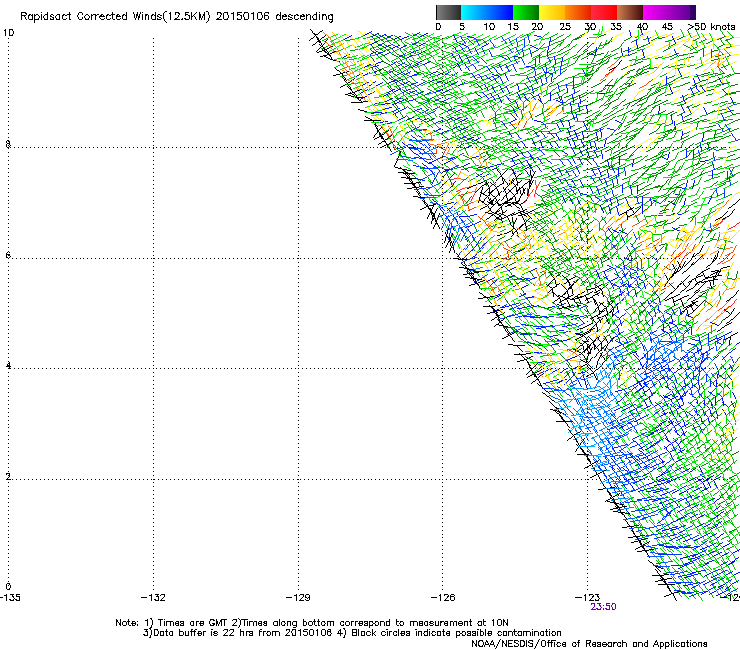Click the 'Note: 1) Times are GMT' footnote line
This screenshot has width=740, height=650.
coord(312,623)
